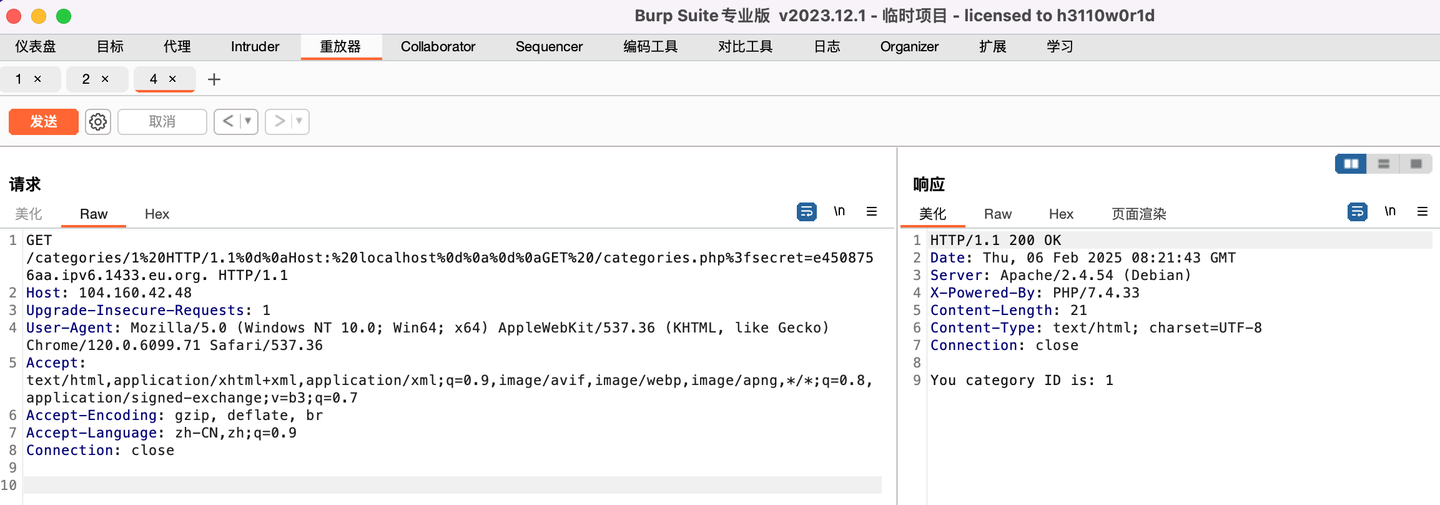Open the 编码工具 decoder tab

coord(650,46)
